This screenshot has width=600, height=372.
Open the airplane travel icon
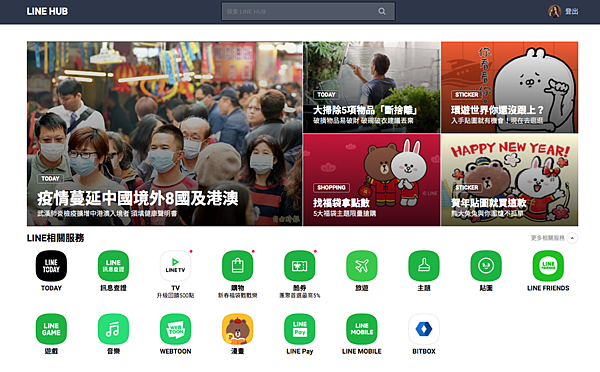pos(362,266)
